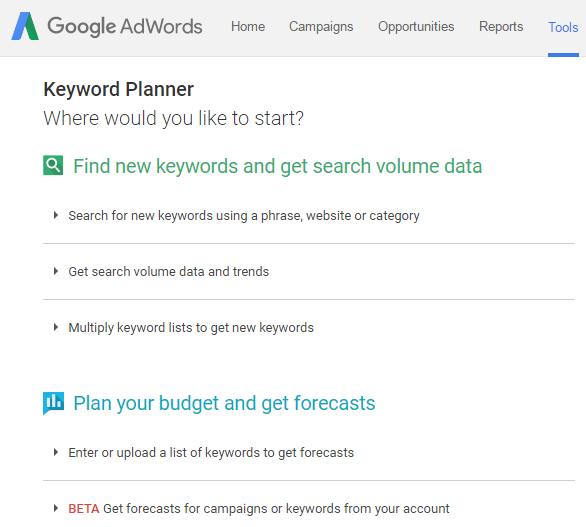The image size is (586, 527).
Task: Click 'Search for new keywords using a phrase' text
Action: click(x=244, y=216)
